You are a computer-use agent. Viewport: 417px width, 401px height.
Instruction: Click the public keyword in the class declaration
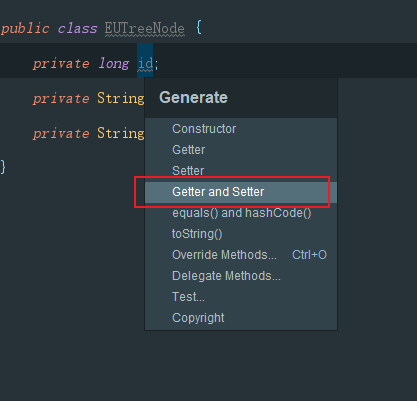[x=25, y=29]
